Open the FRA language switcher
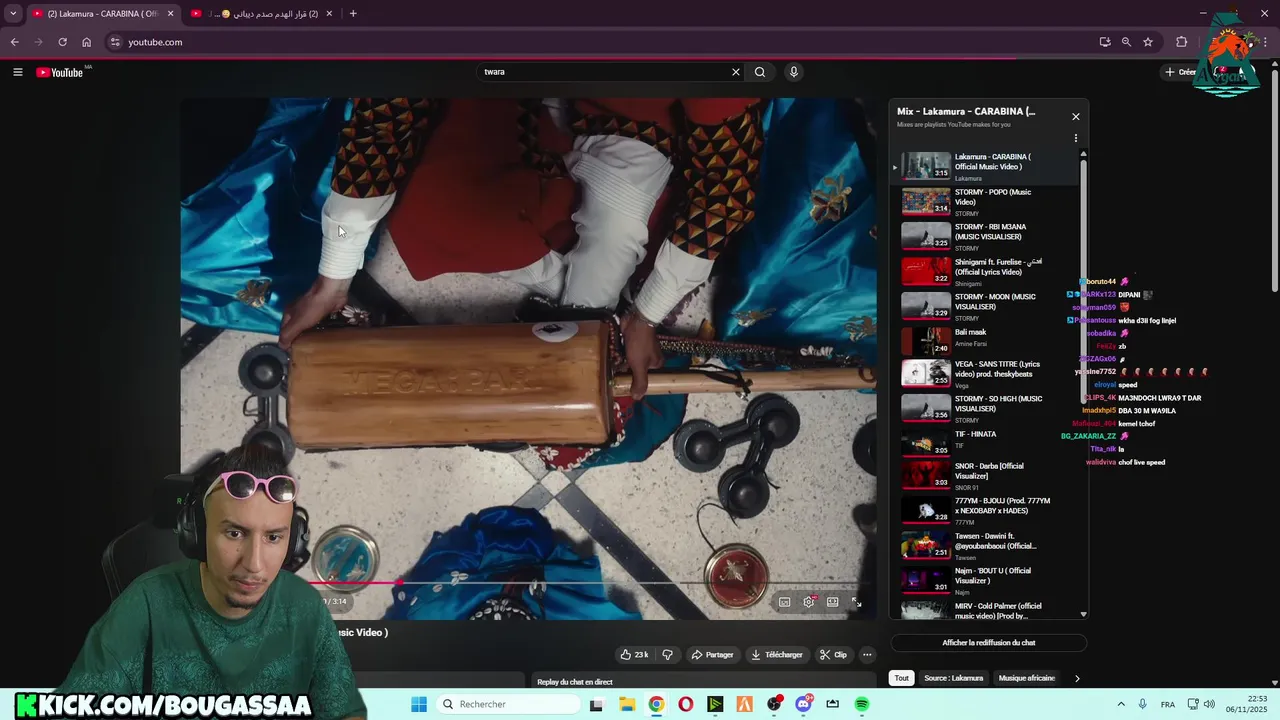 [x=1168, y=705]
